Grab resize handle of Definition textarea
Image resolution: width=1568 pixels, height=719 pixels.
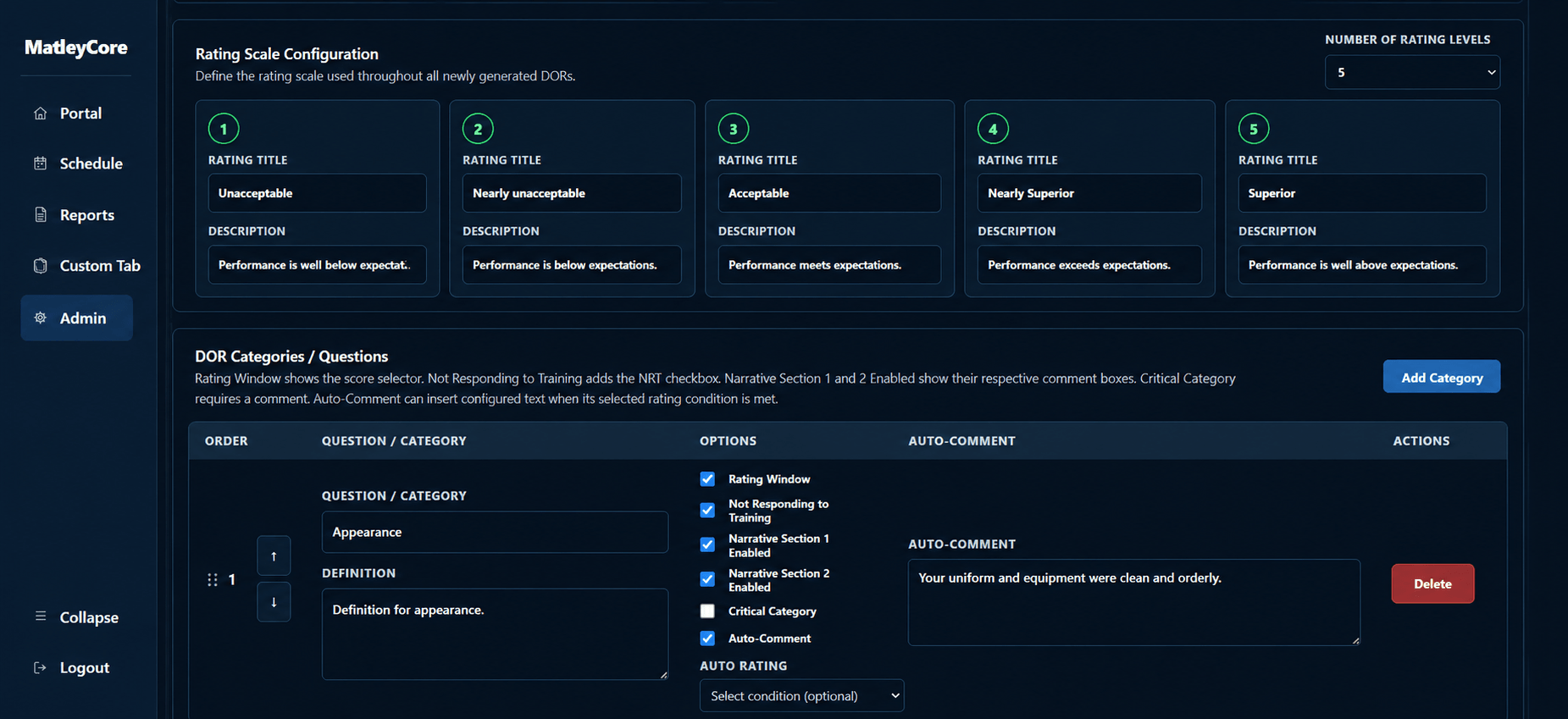point(663,674)
